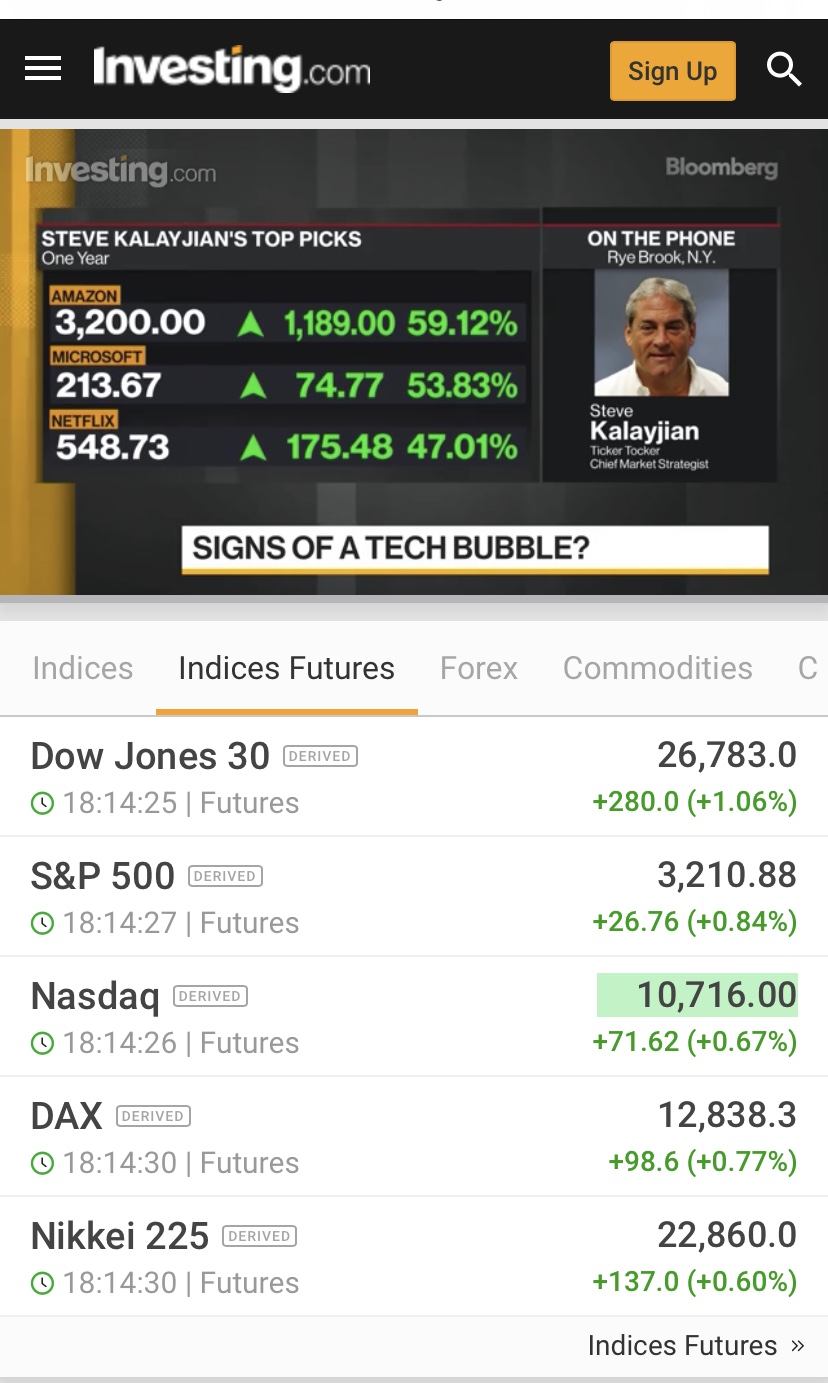The image size is (828, 1383).
Task: Open the Indices Futures more link
Action: point(695,1346)
